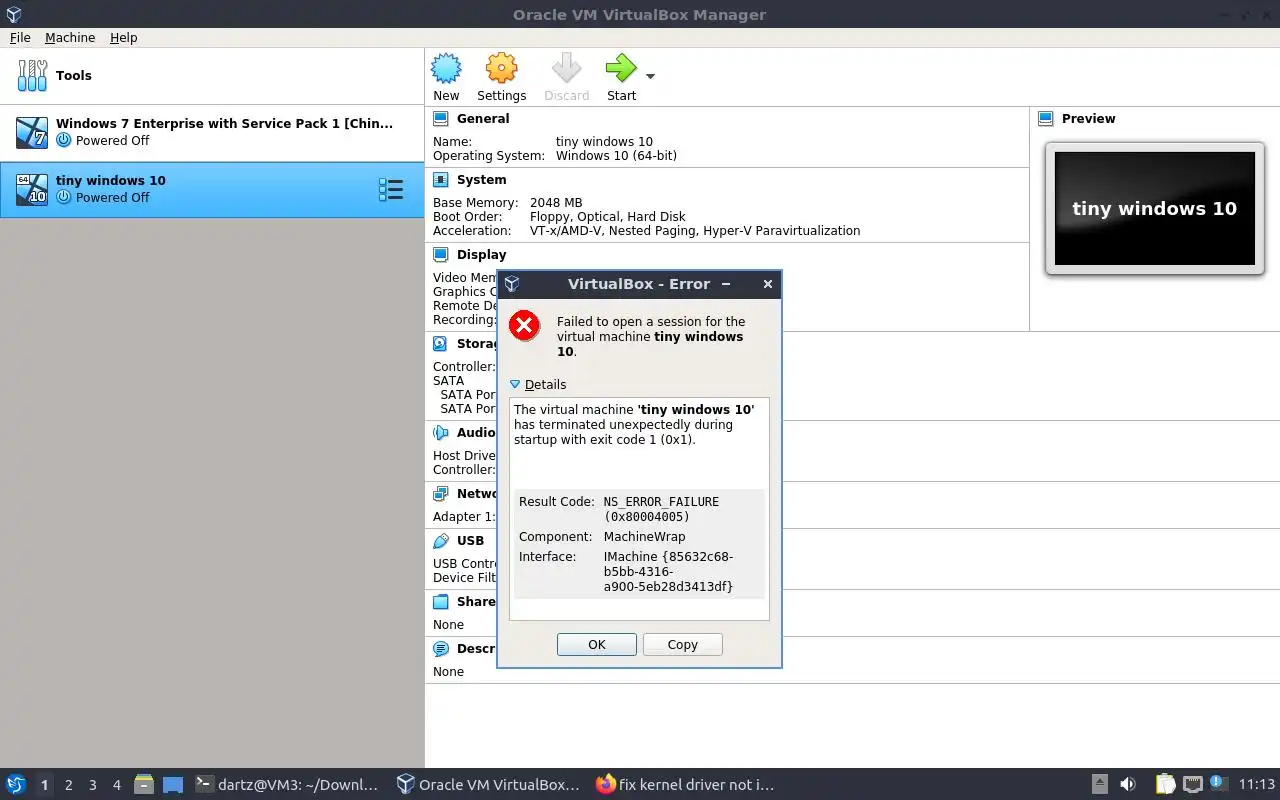Close the VirtualBox error dialog

point(768,284)
